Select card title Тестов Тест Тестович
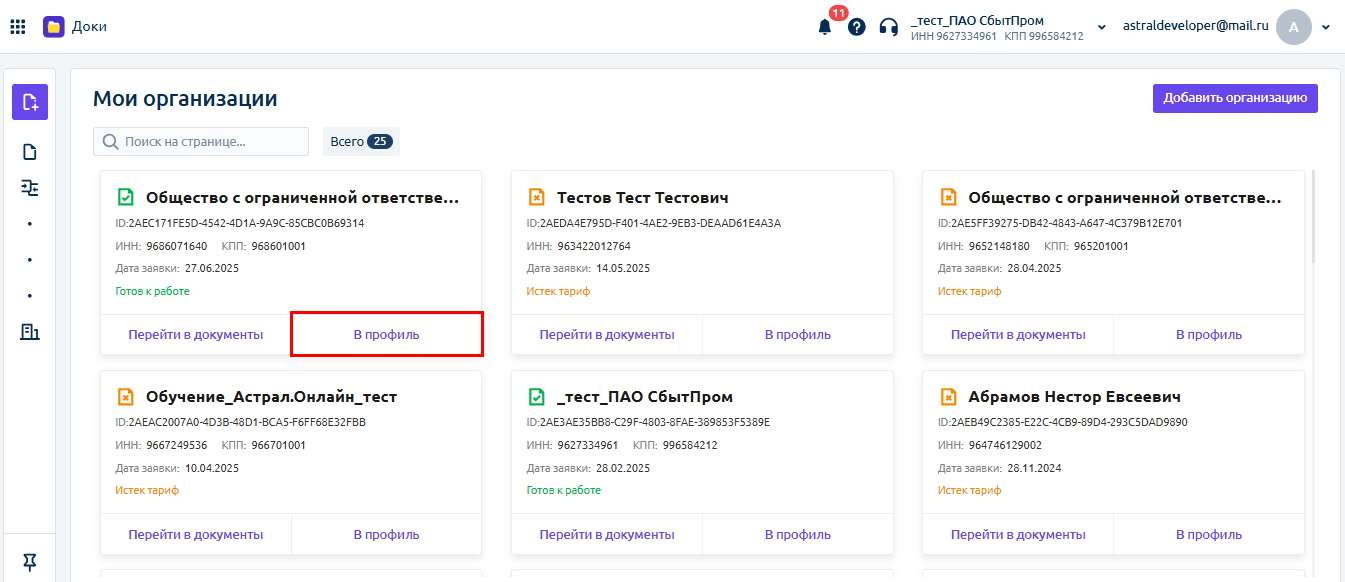Image resolution: width=1345 pixels, height=582 pixels. (642, 198)
